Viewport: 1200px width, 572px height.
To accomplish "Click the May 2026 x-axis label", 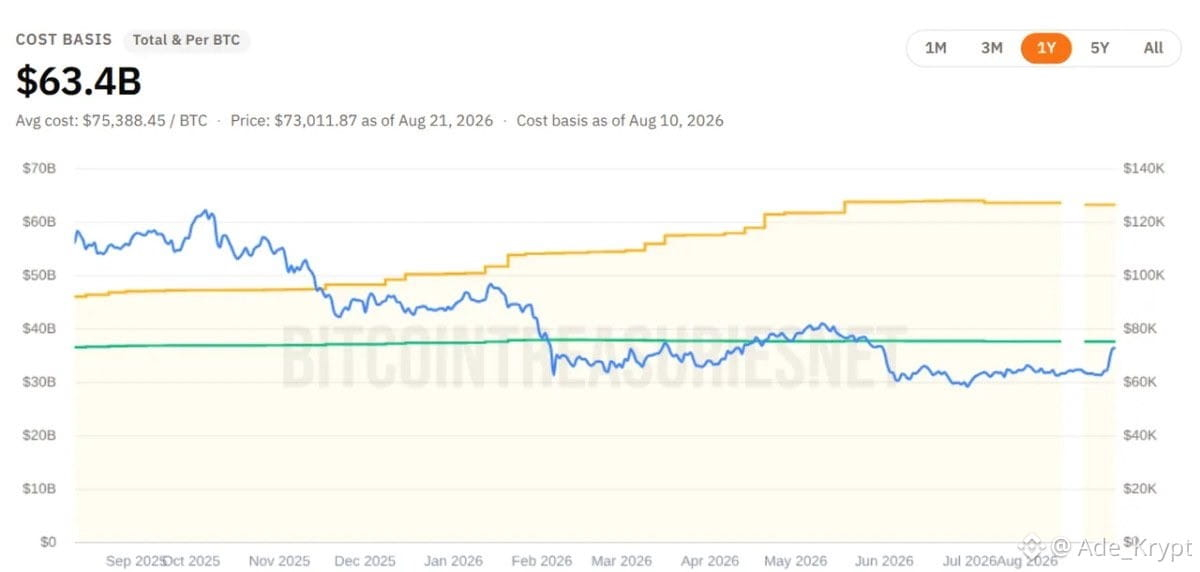I will tap(796, 561).
